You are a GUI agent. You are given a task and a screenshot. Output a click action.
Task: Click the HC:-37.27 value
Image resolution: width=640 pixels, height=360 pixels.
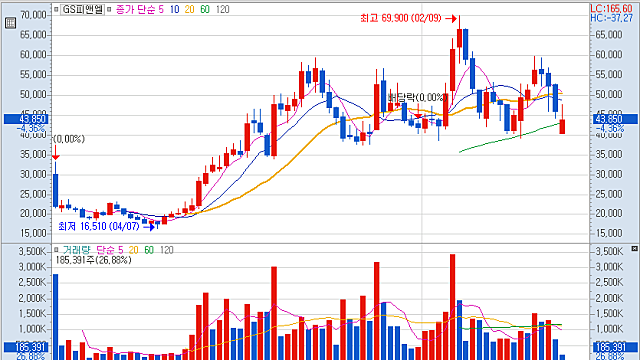click(611, 18)
